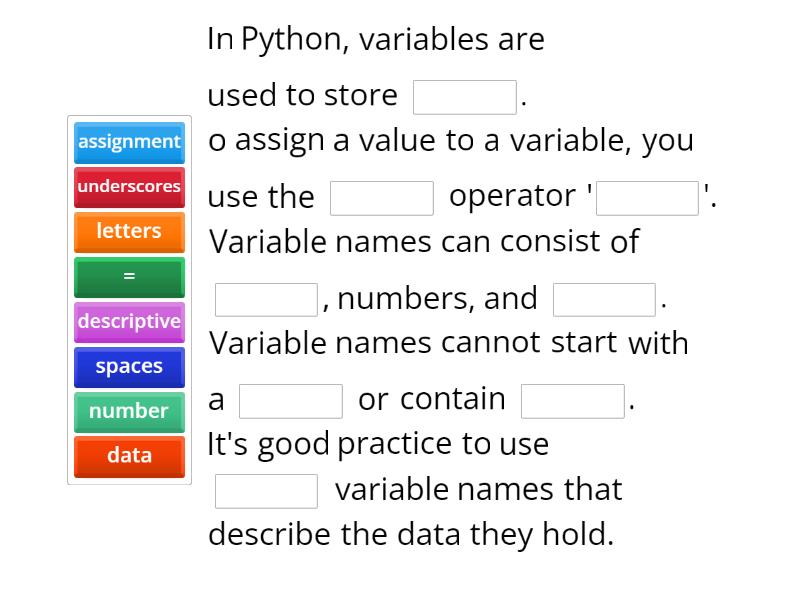
Task: Select the 'spaces' answer tile
Action: (129, 366)
